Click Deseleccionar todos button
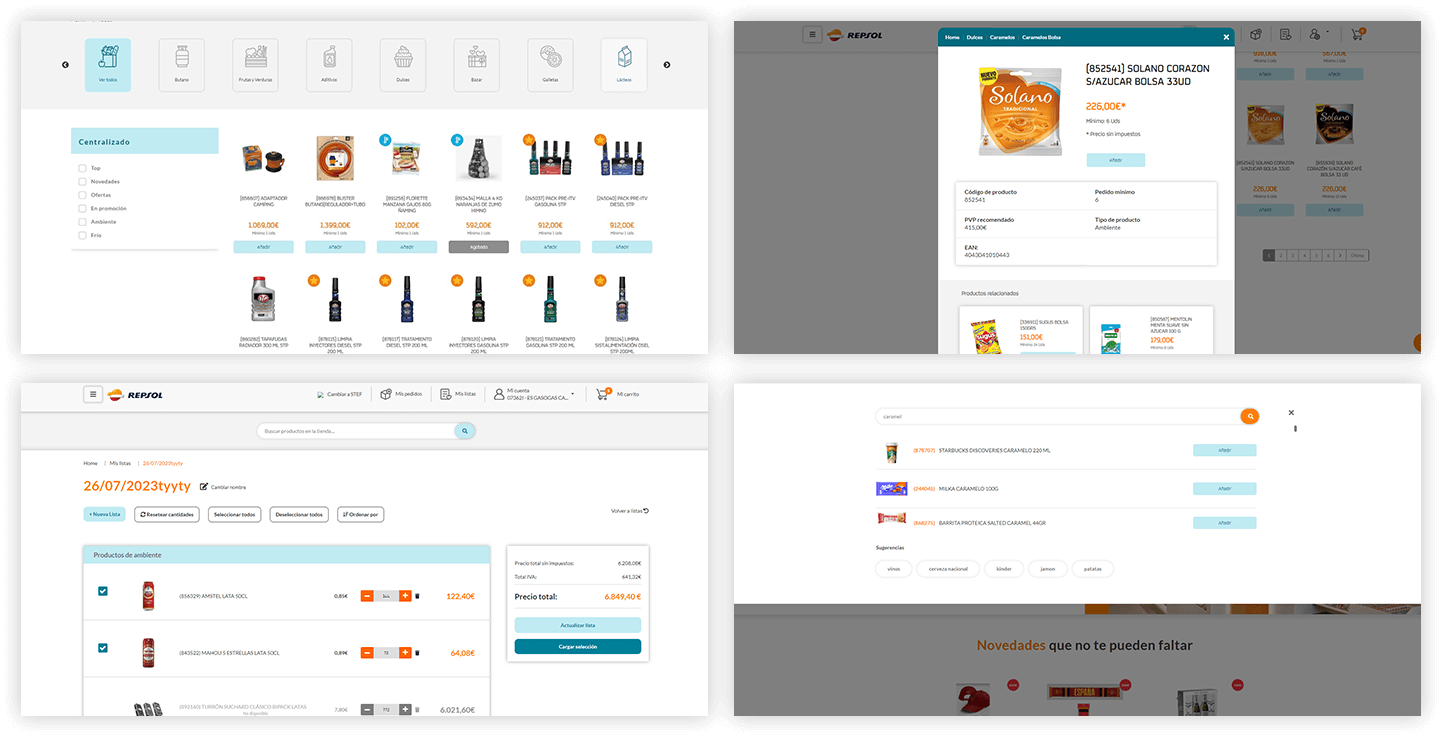Viewport: 1448px width, 747px height. click(299, 514)
